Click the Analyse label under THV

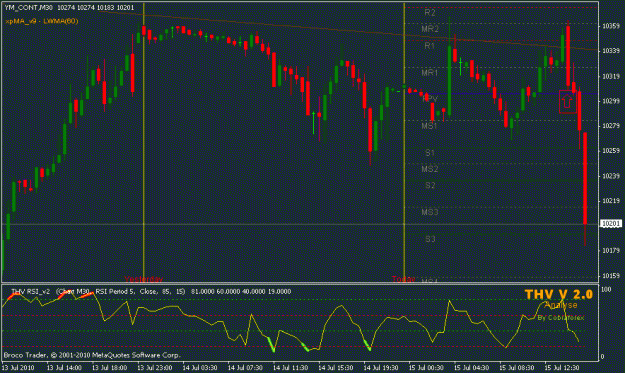tap(561, 305)
